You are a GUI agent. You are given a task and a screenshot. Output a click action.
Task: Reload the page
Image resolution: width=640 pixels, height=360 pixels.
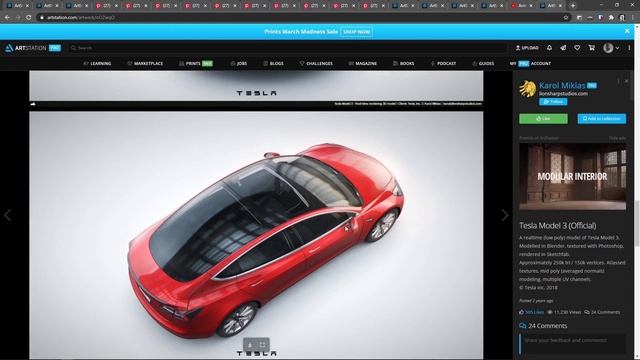[29, 18]
